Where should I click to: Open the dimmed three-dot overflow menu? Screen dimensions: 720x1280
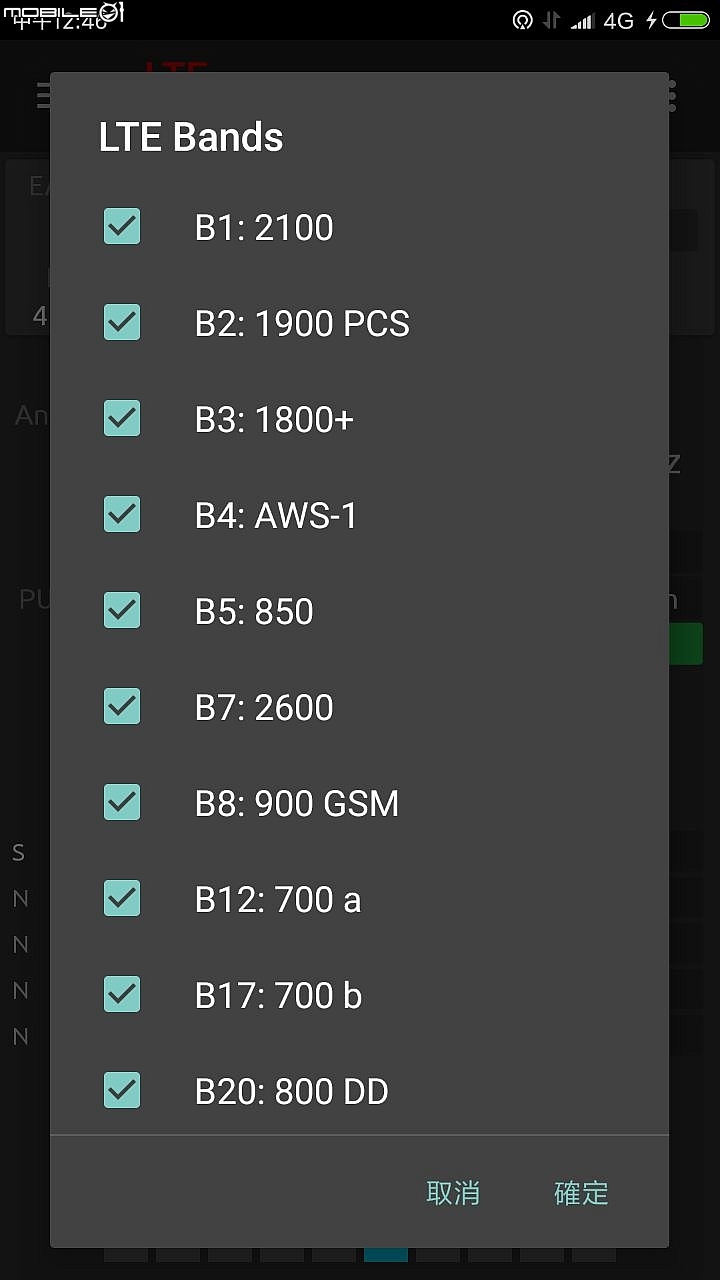point(670,96)
